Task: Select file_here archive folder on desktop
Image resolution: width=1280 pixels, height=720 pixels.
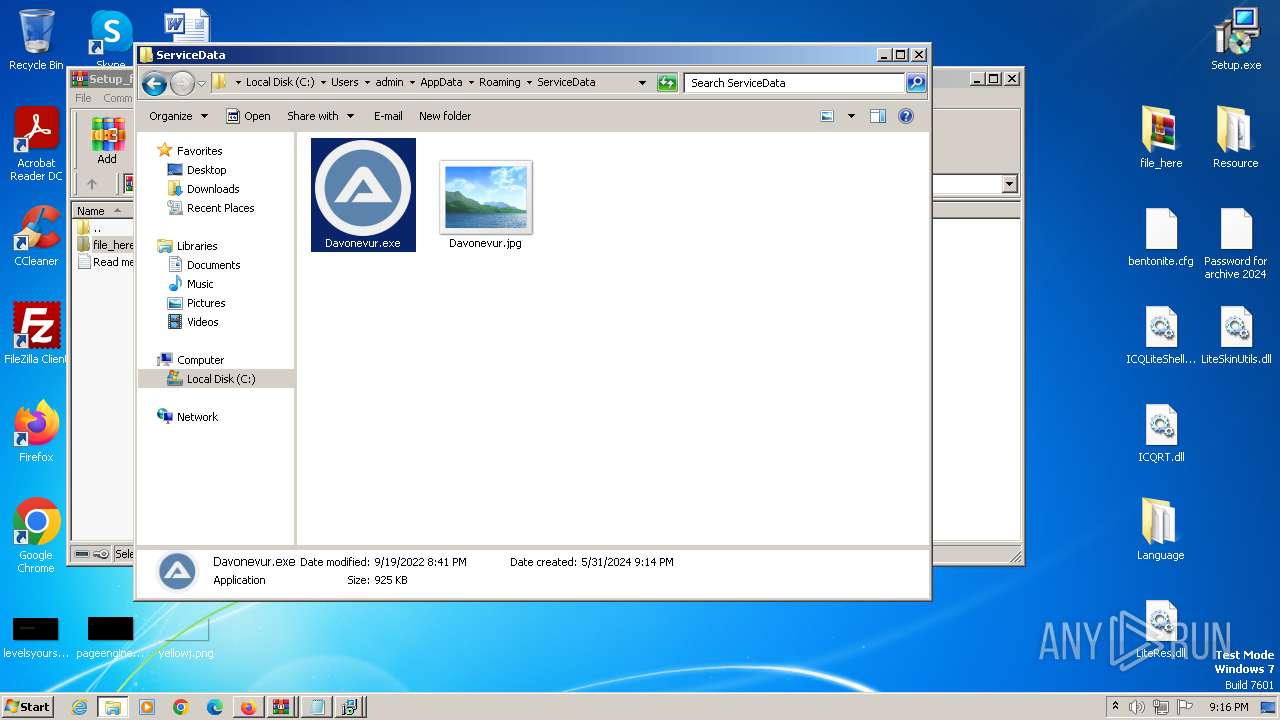Action: [x=1161, y=138]
